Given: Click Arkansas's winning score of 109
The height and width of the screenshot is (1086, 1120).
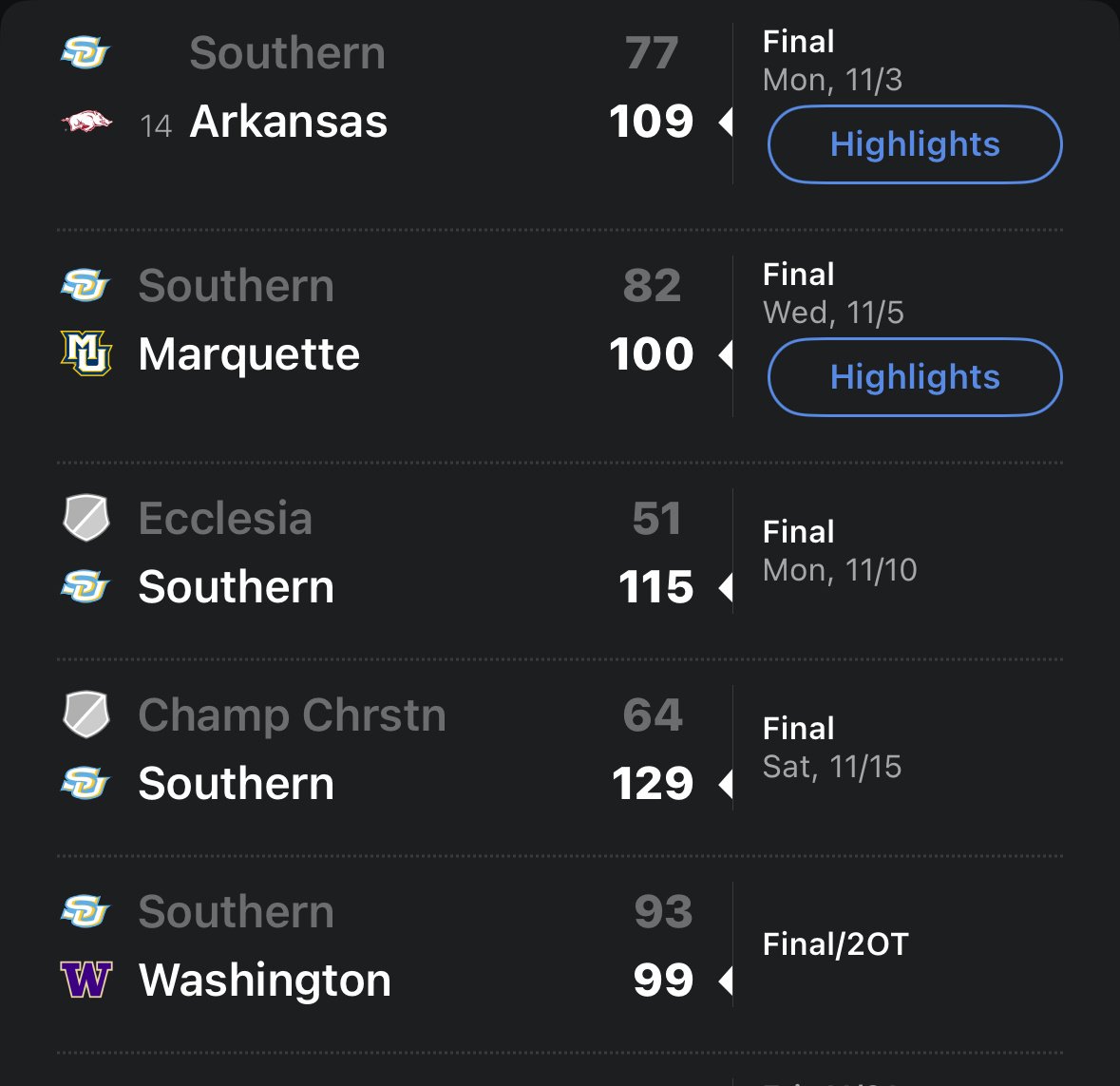Looking at the screenshot, I should click(x=652, y=122).
